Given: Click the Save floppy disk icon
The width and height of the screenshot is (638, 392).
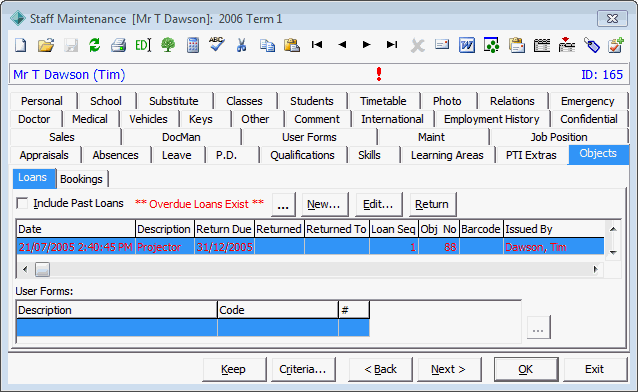Looking at the screenshot, I should [x=71, y=45].
